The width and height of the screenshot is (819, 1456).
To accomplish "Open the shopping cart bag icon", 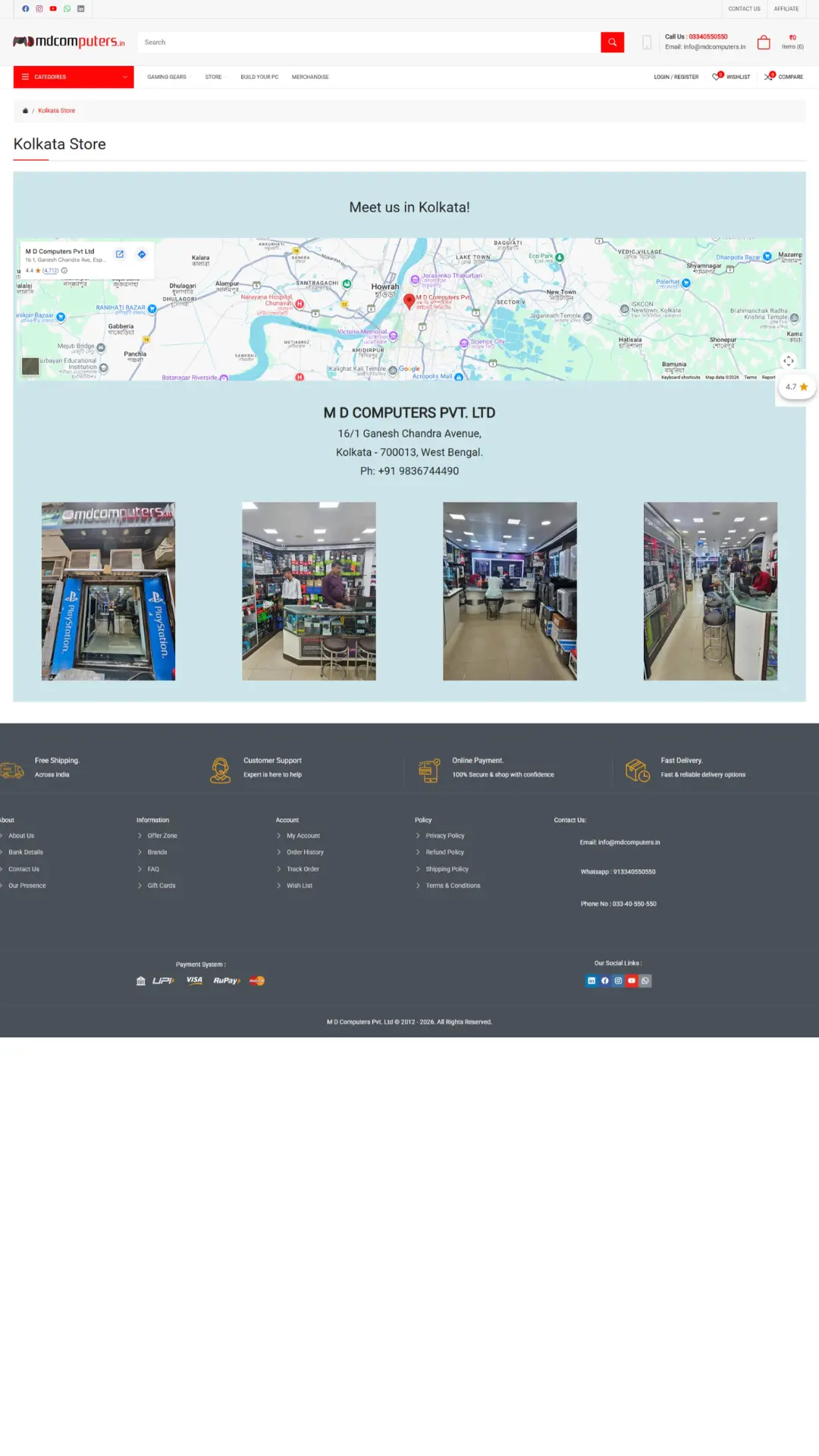I will pos(764,42).
